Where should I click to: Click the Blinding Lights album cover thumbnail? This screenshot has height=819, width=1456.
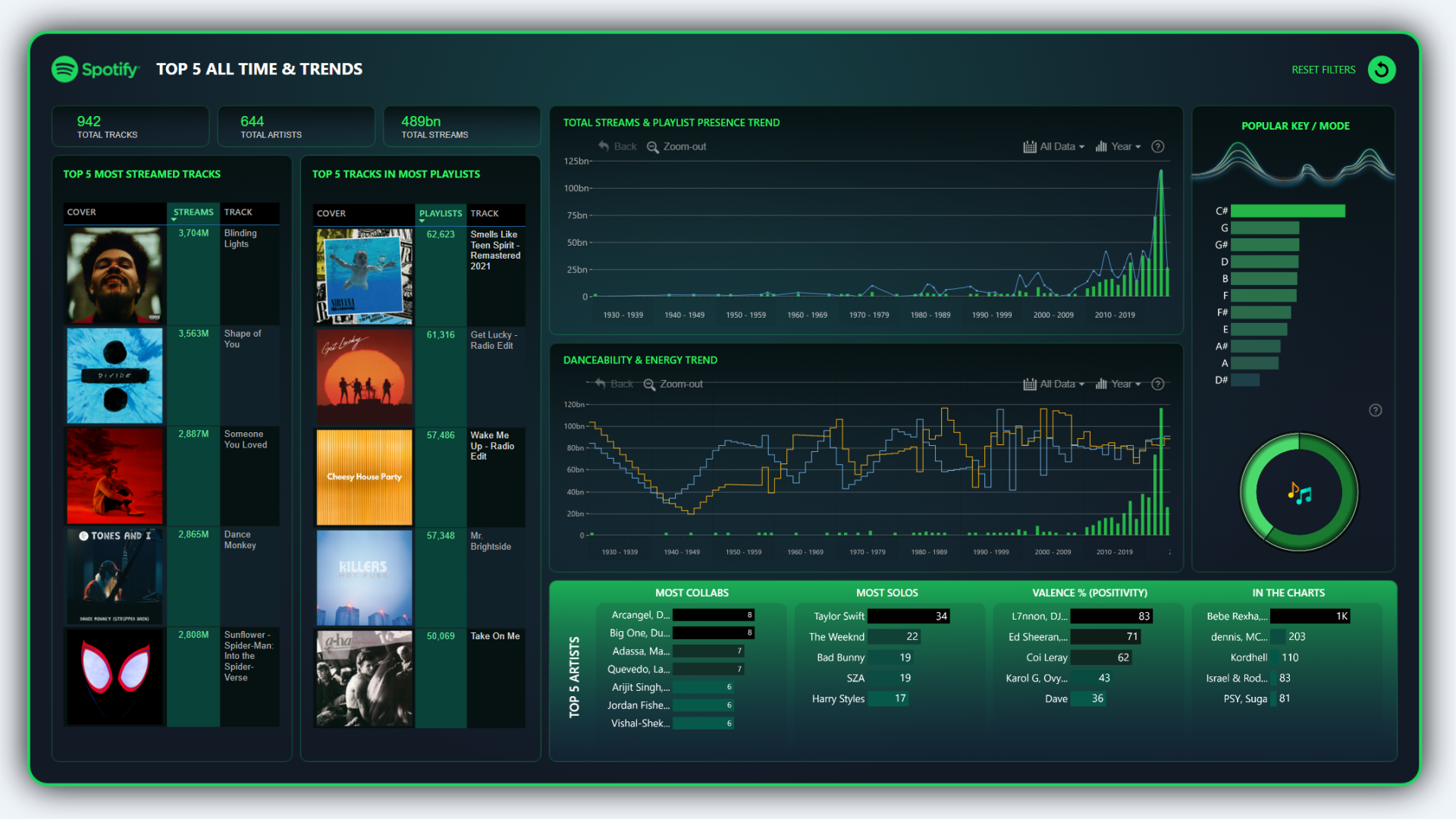[x=114, y=275]
